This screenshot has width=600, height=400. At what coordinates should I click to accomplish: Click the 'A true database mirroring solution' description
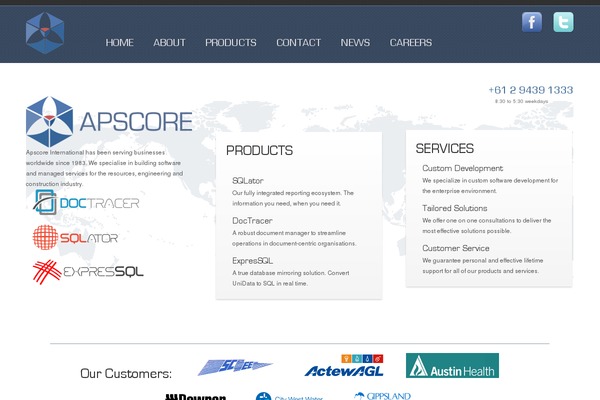(290, 278)
